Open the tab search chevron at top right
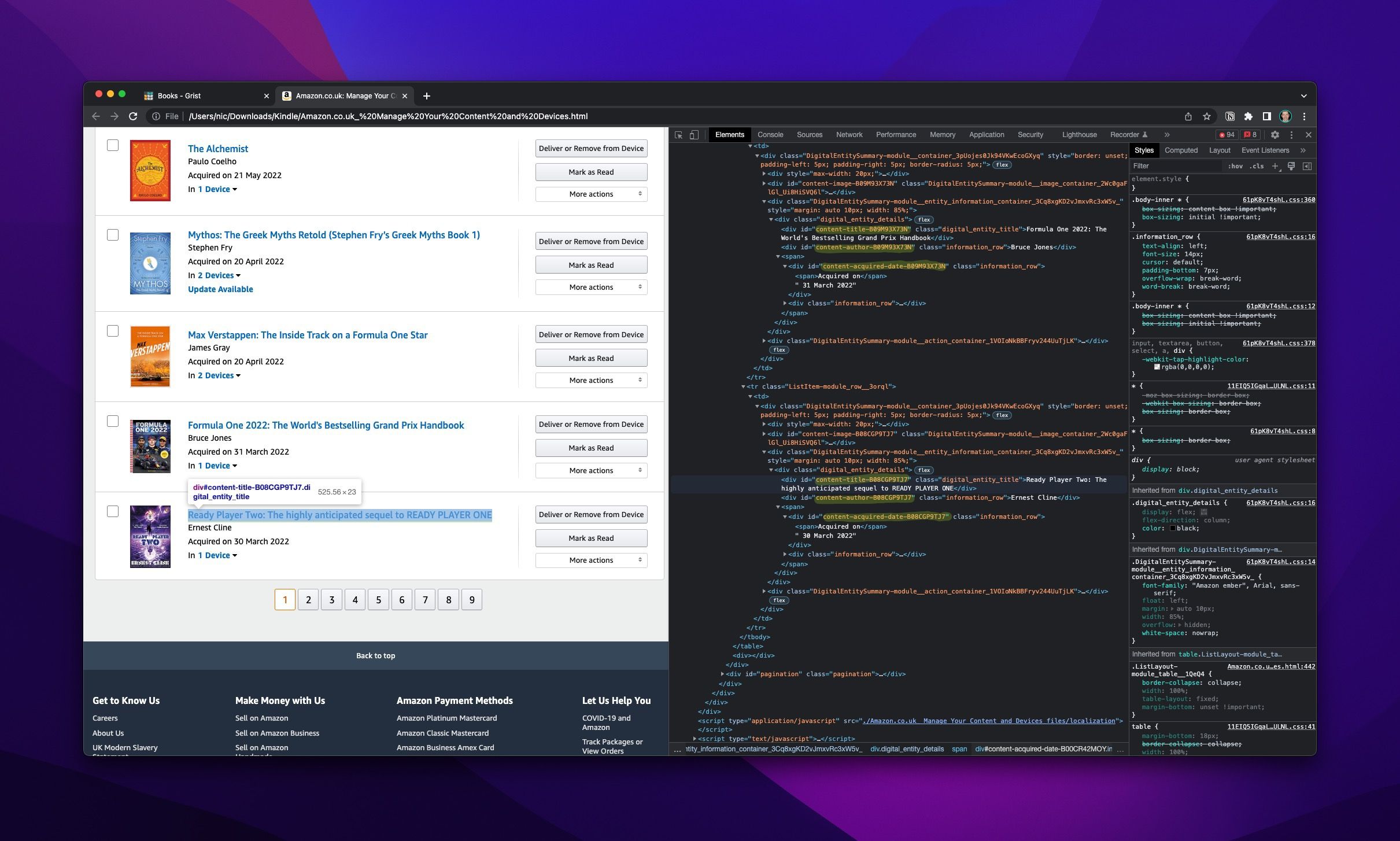This screenshot has width=1400, height=841. (1303, 96)
